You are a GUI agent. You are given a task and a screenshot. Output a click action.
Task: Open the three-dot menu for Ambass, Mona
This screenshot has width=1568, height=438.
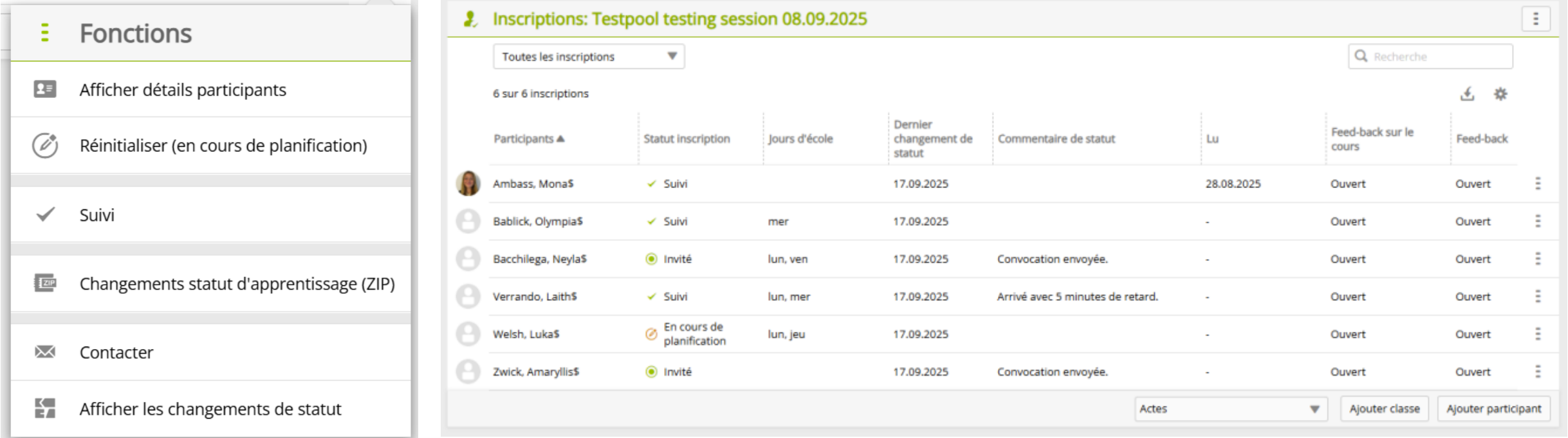pos(1538,184)
